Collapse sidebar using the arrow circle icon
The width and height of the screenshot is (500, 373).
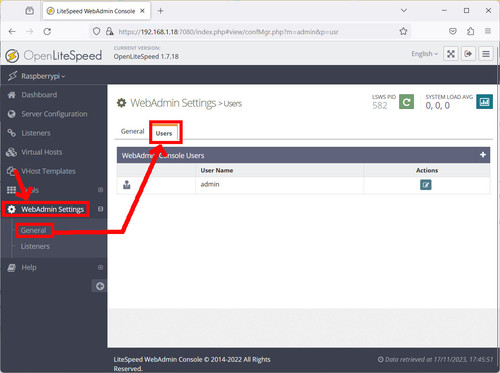tap(100, 286)
